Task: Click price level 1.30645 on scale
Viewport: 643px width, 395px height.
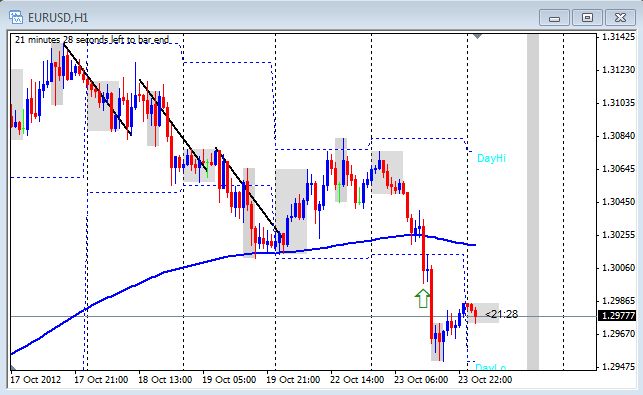Action: [x=618, y=169]
